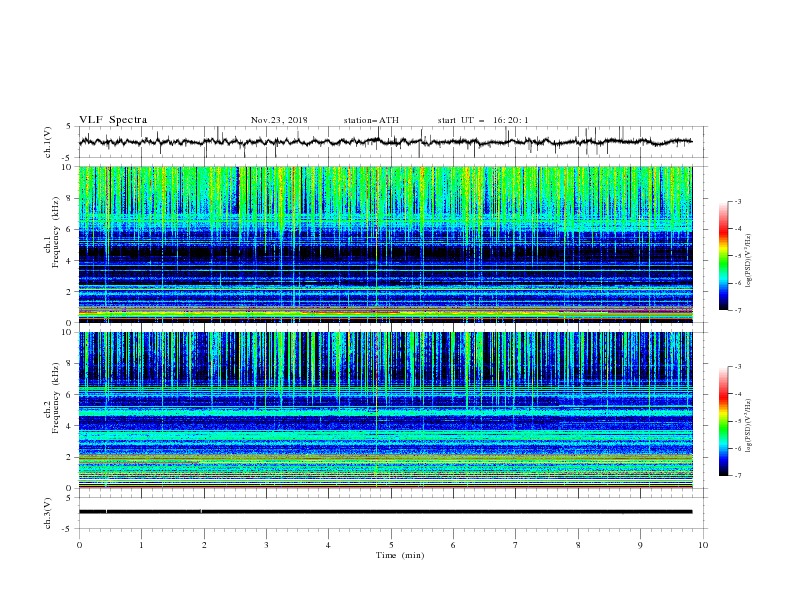The width and height of the screenshot is (792, 612).
Task: Click the "ch.1 Frequency (kHz)" axis label
Action: pos(52,233)
